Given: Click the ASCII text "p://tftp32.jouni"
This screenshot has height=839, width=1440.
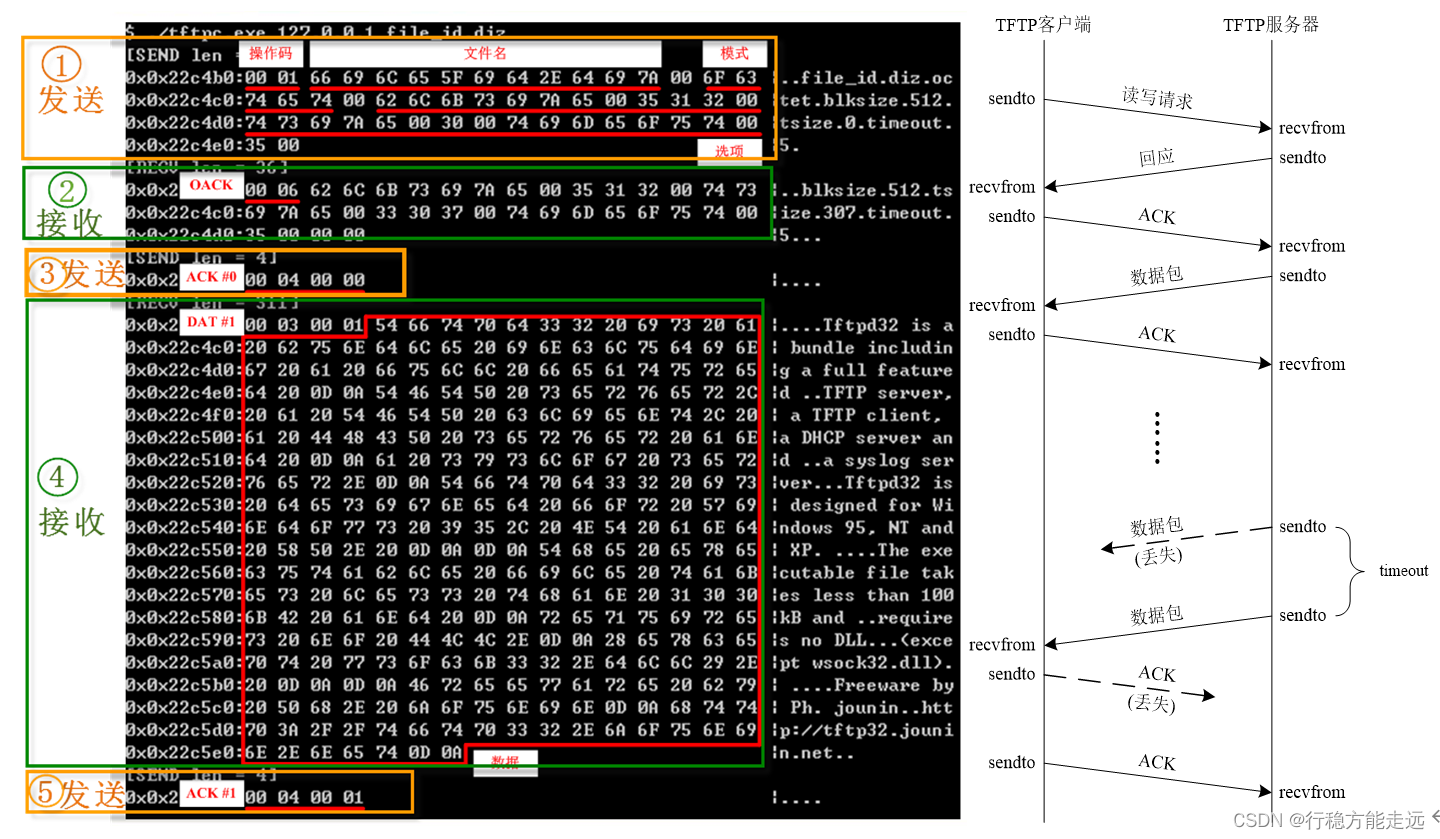Looking at the screenshot, I should 868,730.
